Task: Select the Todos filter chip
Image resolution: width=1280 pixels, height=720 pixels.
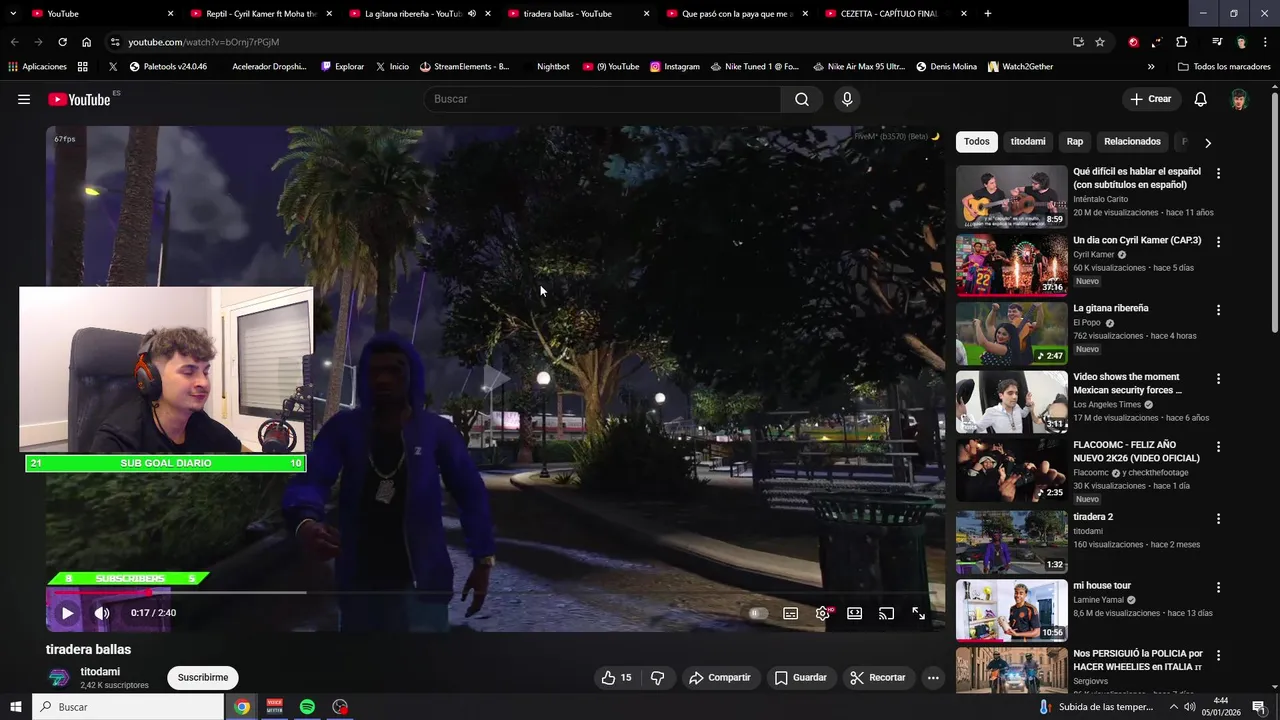Action: click(x=977, y=142)
